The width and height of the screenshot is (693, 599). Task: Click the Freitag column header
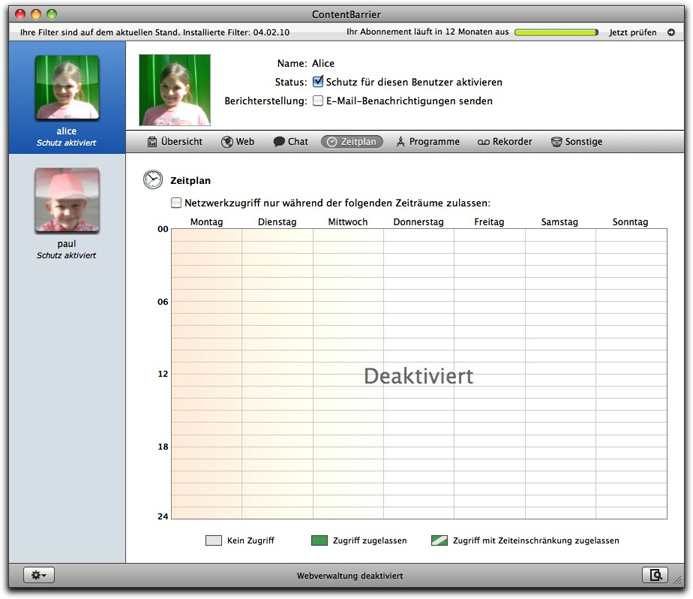click(x=489, y=222)
